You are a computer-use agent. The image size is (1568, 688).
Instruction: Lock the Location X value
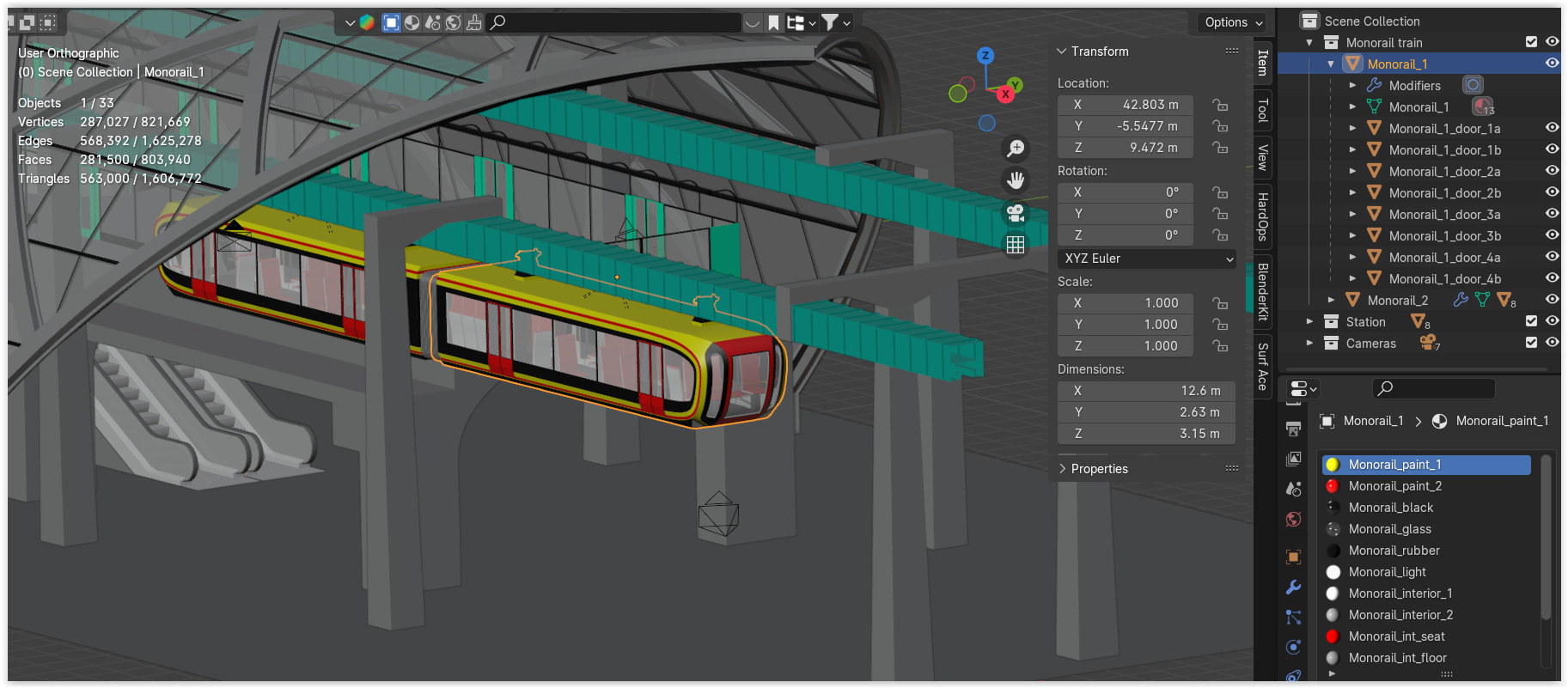tap(1220, 105)
